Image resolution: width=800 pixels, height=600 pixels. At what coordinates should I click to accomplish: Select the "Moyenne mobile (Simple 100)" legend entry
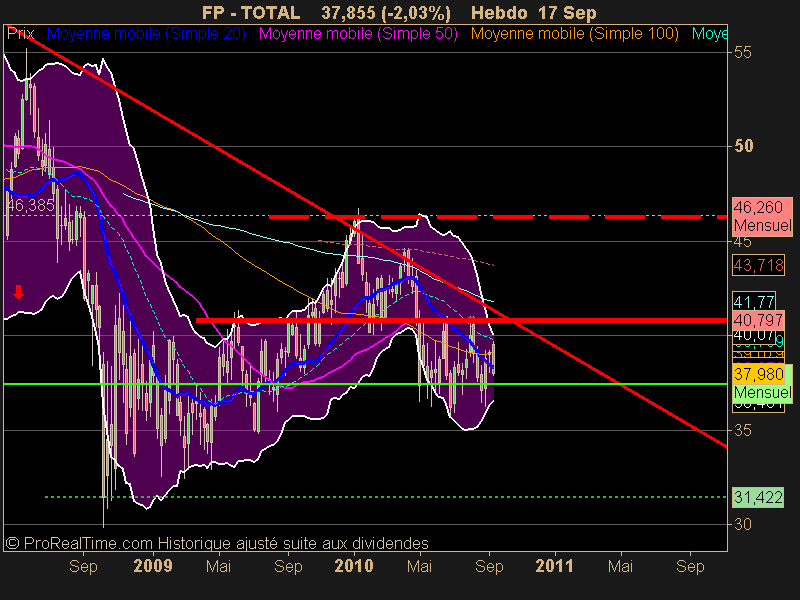tap(574, 34)
